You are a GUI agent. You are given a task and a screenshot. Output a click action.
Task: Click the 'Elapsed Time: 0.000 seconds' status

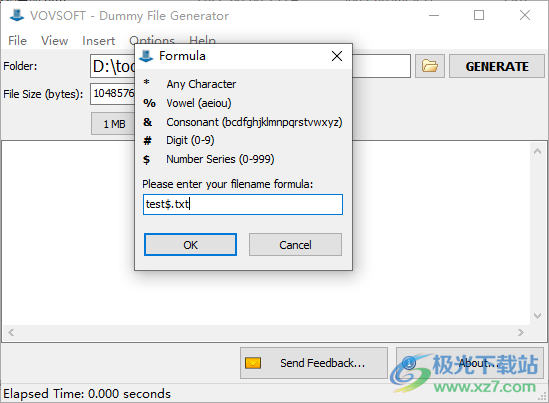click(x=87, y=394)
